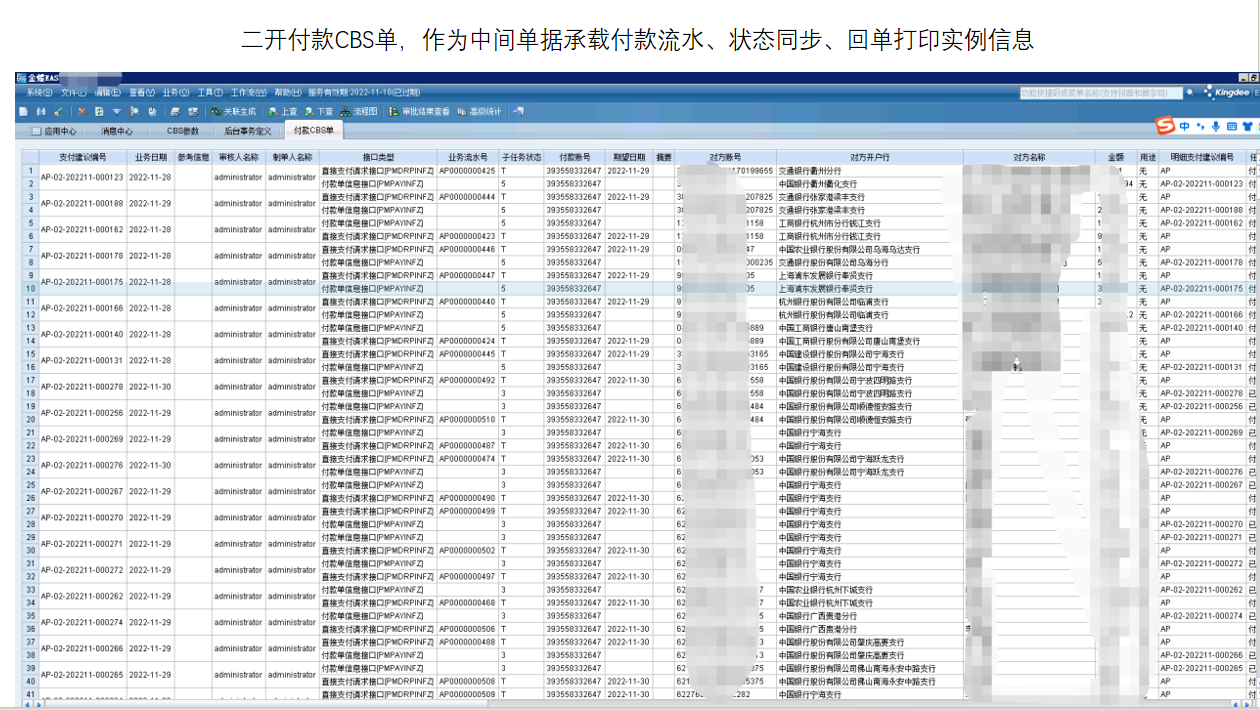Open the 业务(O) menu
Image resolution: width=1260 pixels, height=710 pixels.
coord(176,92)
